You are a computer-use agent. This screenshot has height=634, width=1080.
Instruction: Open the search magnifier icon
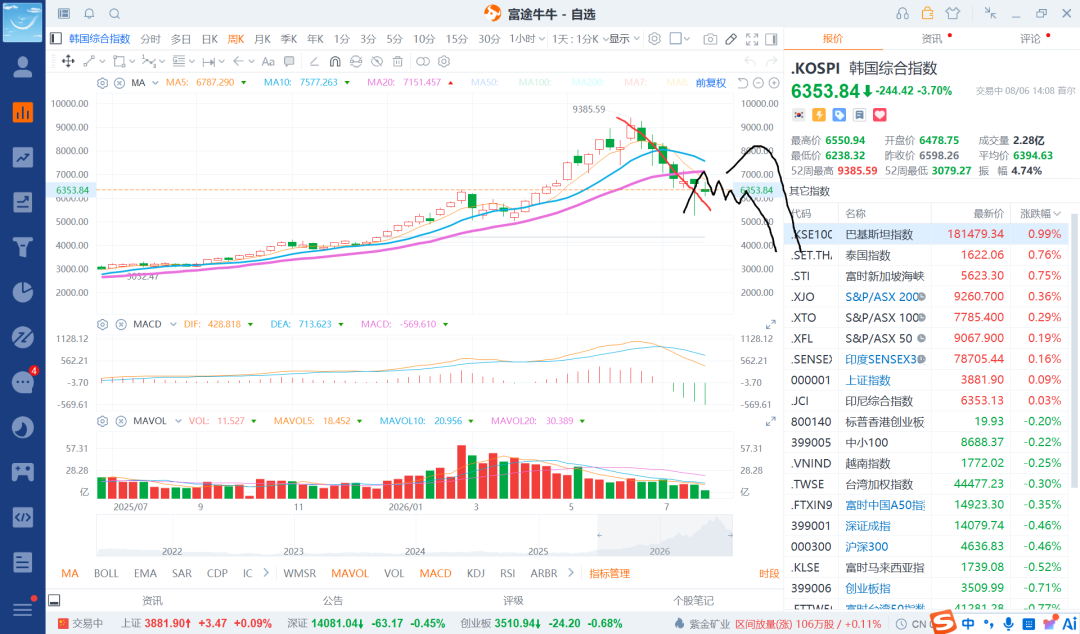115,13
